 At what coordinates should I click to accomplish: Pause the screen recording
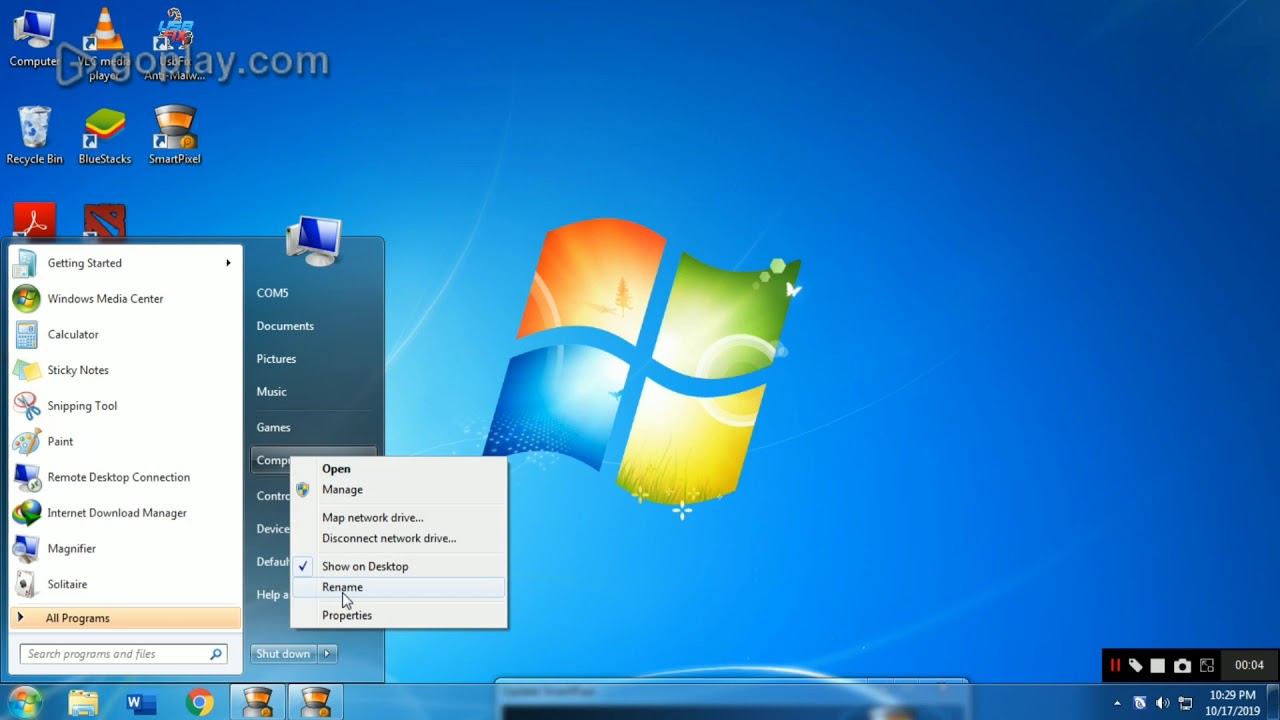click(1115, 665)
